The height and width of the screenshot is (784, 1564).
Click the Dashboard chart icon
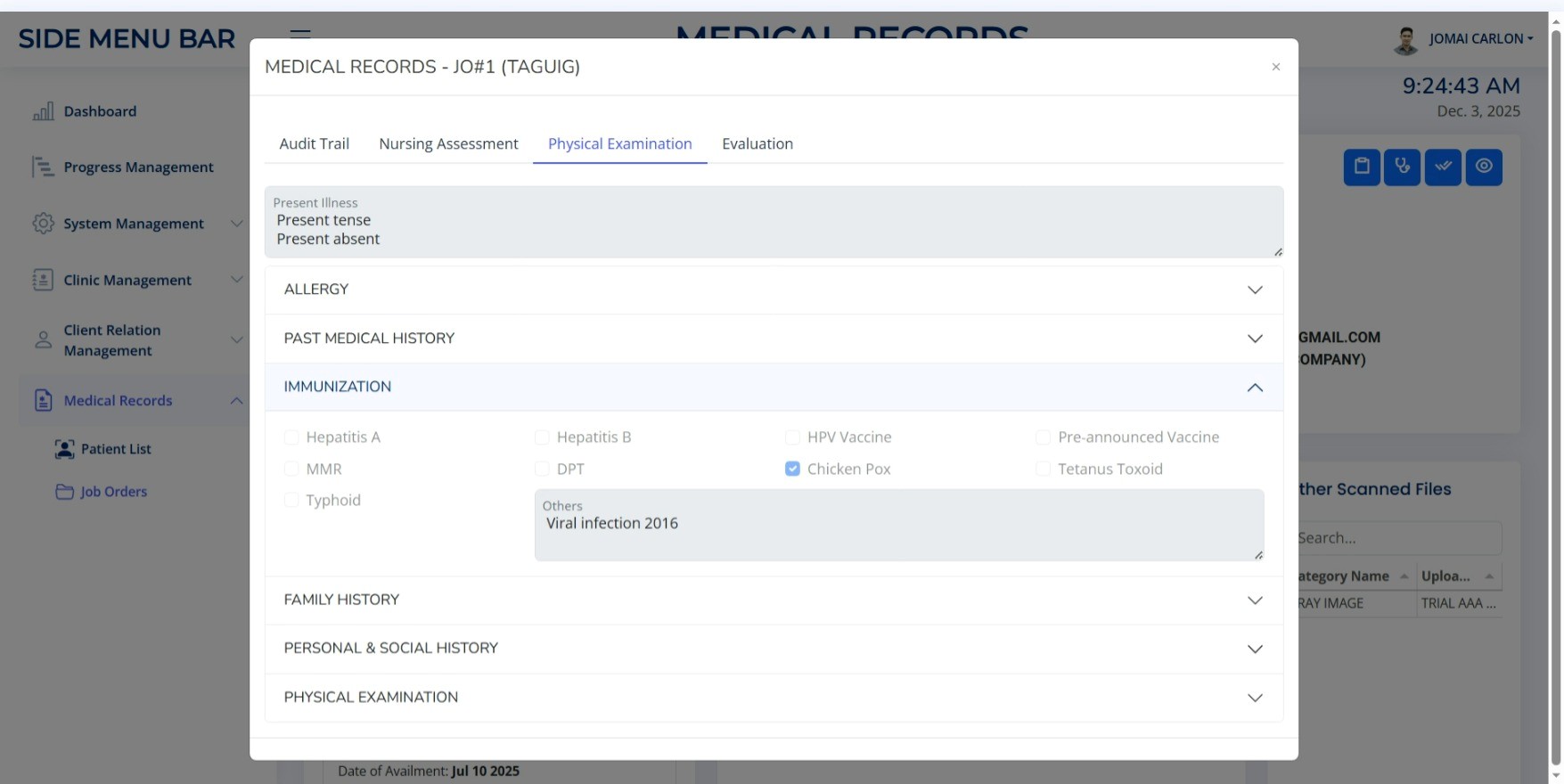coord(43,111)
